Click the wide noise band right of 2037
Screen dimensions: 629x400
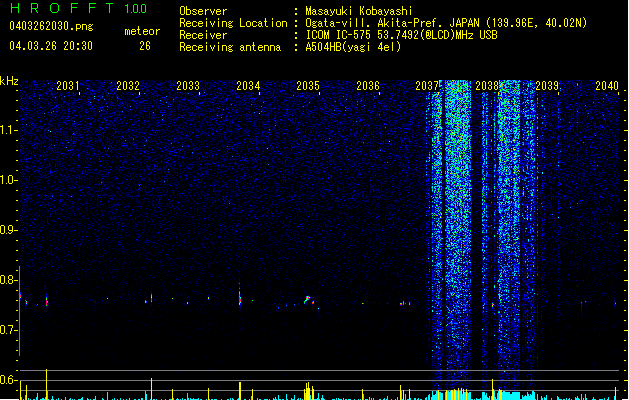click(x=458, y=237)
